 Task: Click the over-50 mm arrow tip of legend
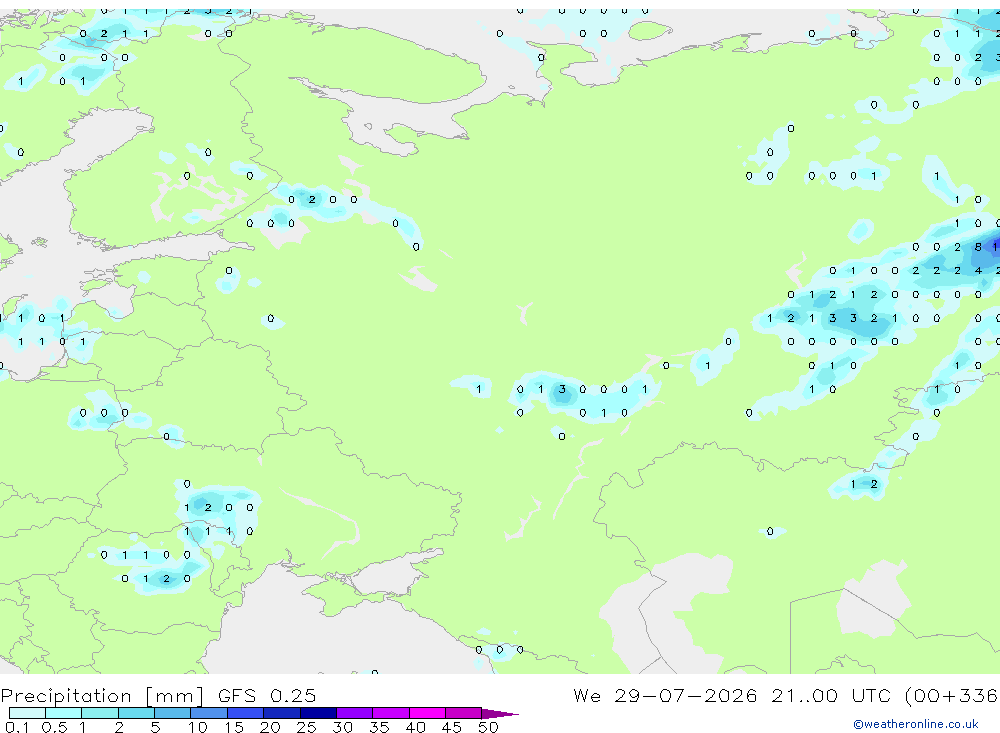[500, 714]
